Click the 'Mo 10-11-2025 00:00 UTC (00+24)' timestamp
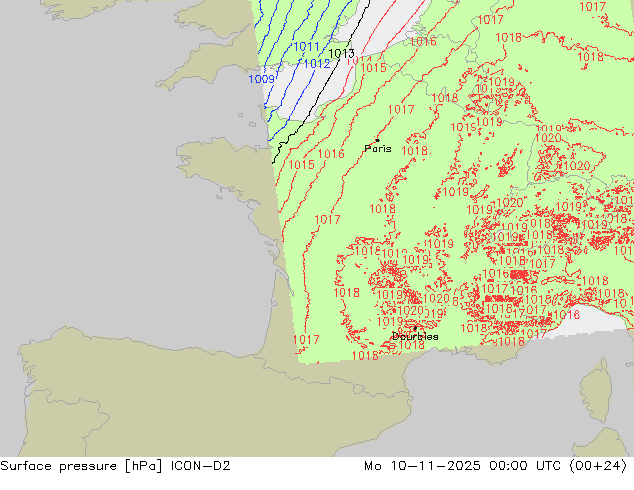 pyautogui.click(x=496, y=466)
